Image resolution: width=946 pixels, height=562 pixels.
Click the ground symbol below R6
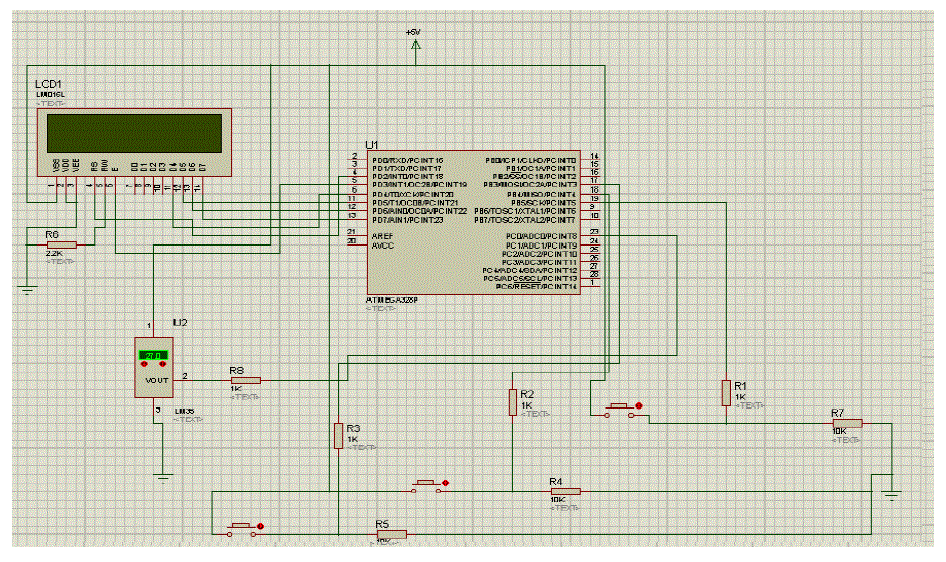27,288
